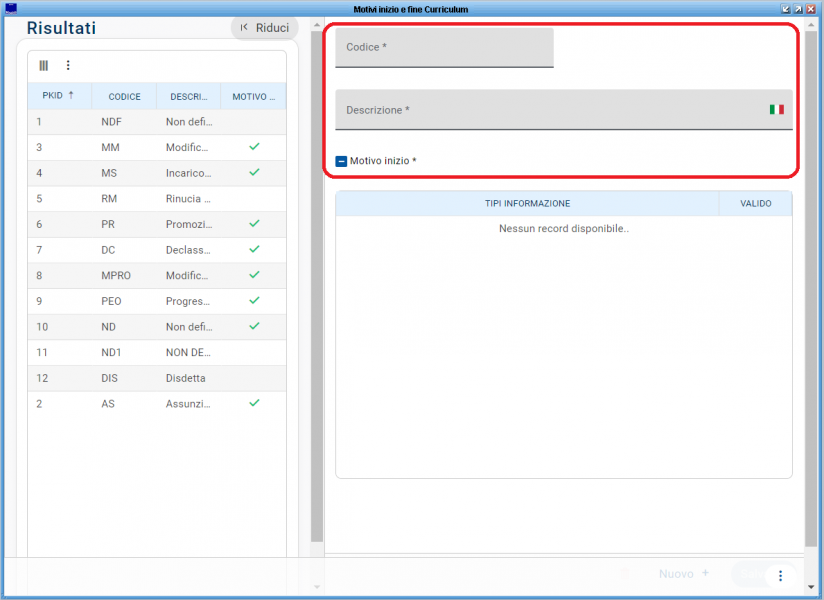Click the results scrollbar up arrow
The width and height of the screenshot is (824, 600).
coord(316,25)
